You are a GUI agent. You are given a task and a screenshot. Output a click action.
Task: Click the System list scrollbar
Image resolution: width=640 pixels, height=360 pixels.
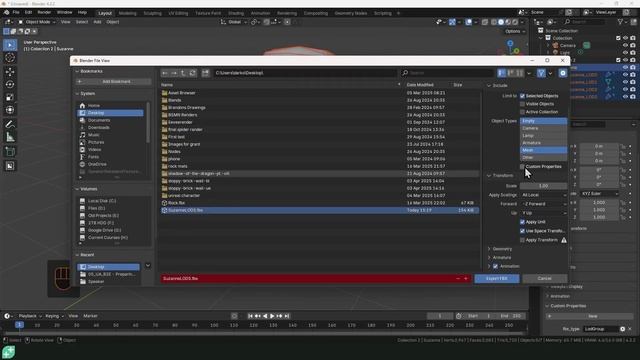[x=148, y=122]
